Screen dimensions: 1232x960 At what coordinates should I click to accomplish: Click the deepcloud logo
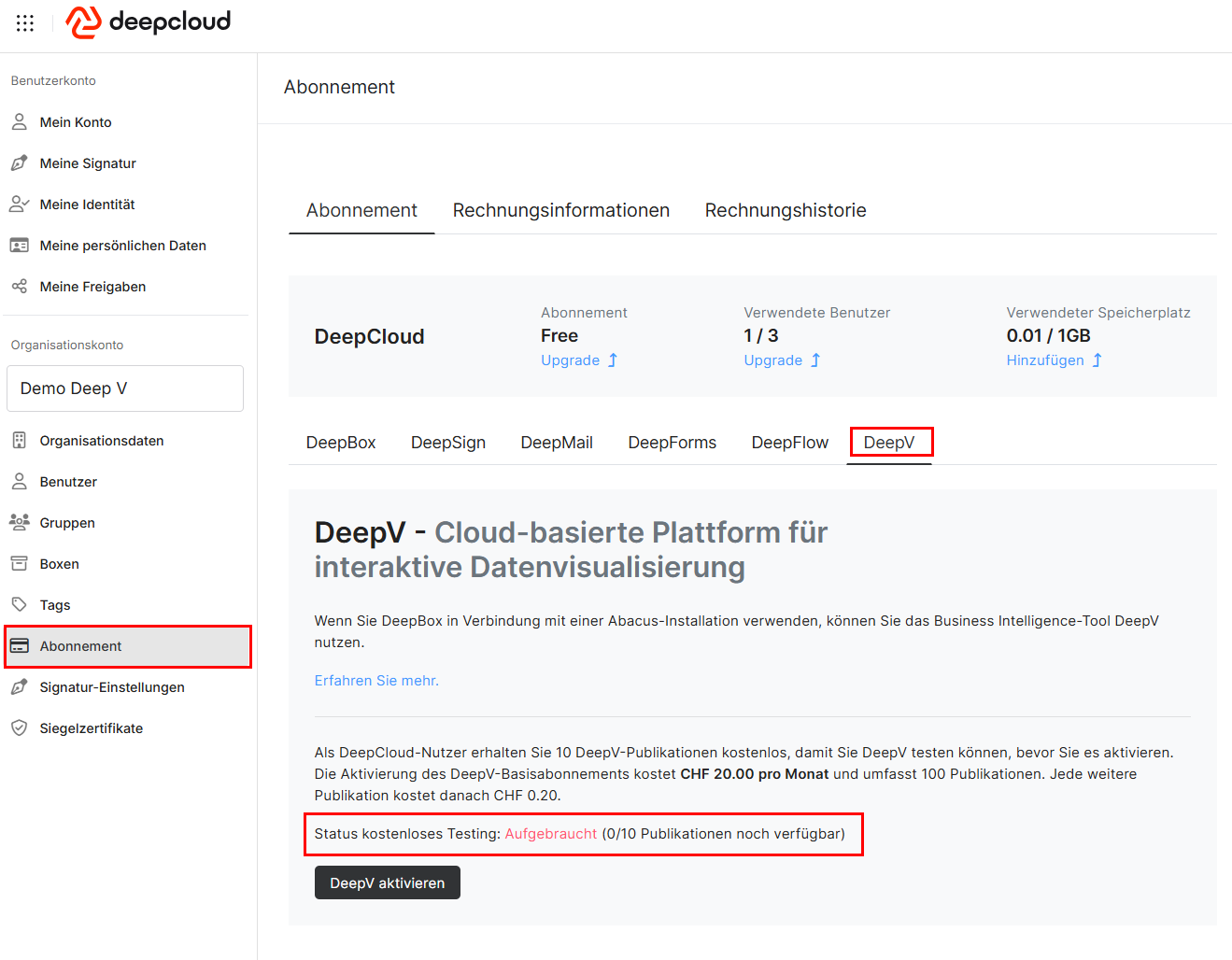[149, 21]
